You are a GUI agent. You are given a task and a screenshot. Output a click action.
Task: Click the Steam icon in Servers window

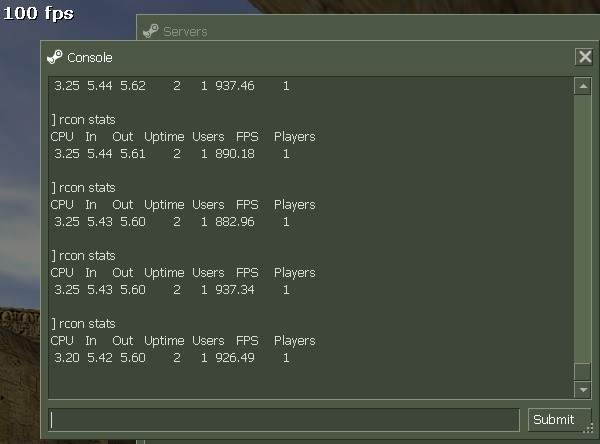[150, 31]
